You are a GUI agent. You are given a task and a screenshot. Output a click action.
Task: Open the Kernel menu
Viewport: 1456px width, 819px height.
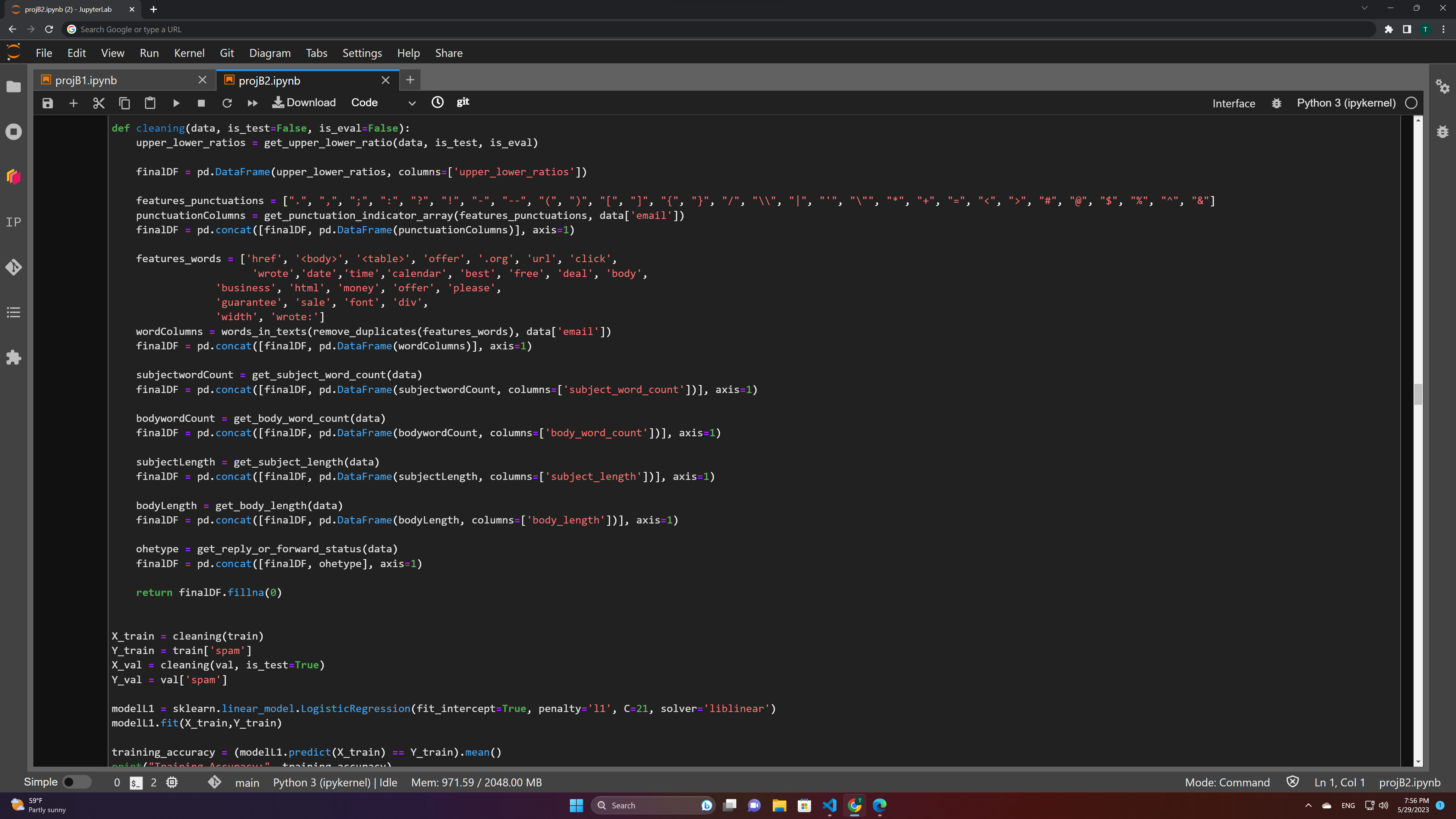point(189,53)
